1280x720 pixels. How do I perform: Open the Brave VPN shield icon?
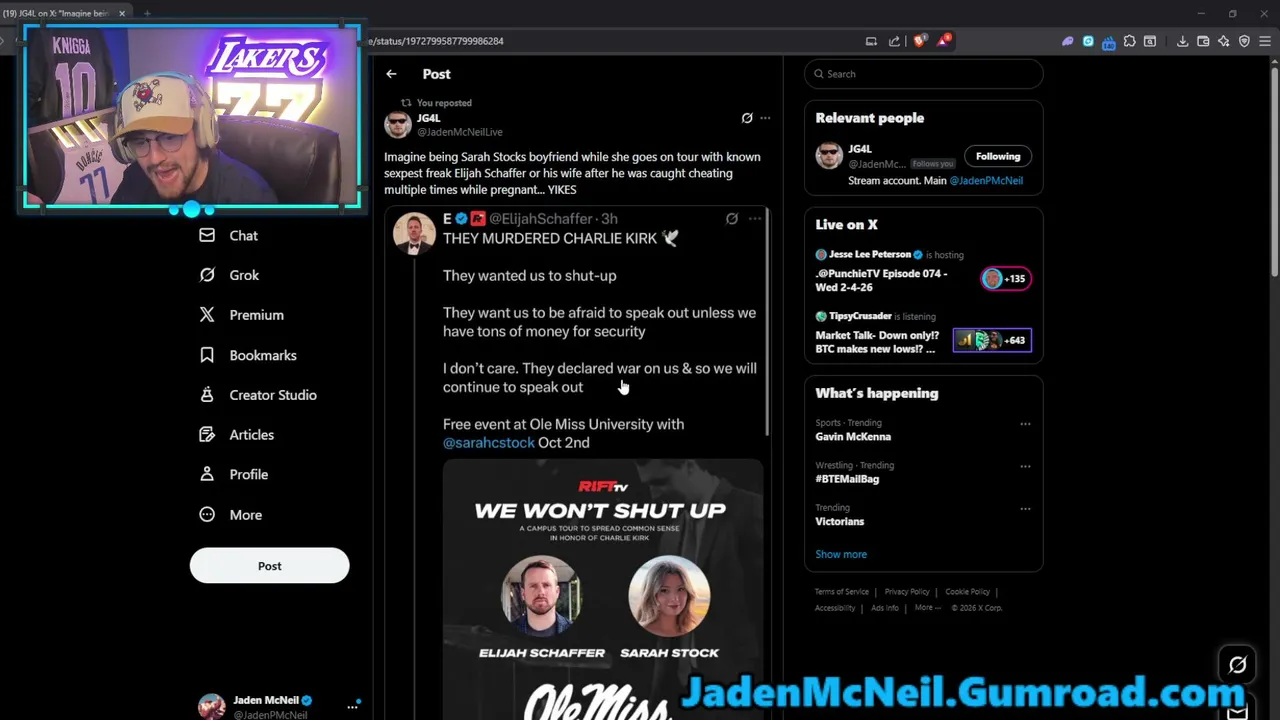[x=1245, y=41]
